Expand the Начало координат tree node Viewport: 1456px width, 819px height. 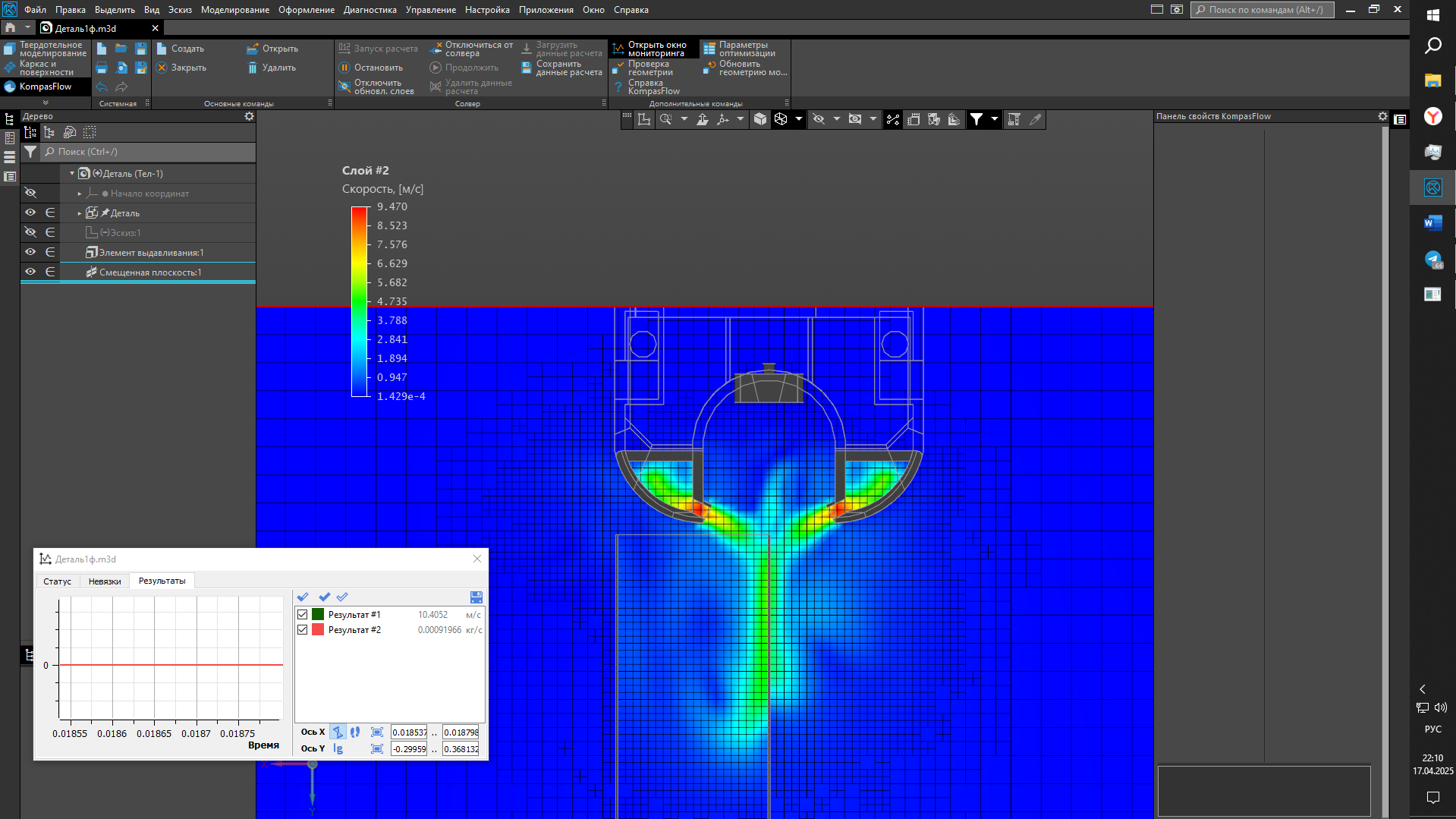click(80, 194)
